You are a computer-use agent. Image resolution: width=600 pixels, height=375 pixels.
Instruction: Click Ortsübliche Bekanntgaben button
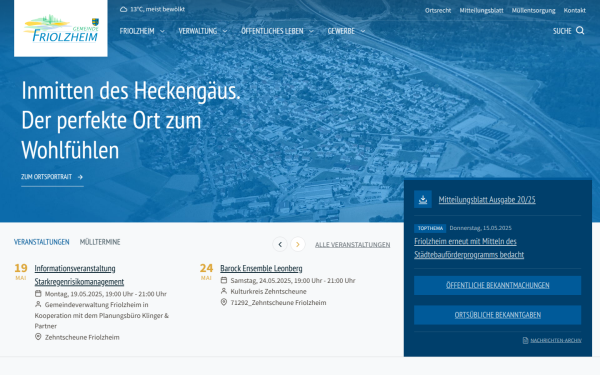497,315
